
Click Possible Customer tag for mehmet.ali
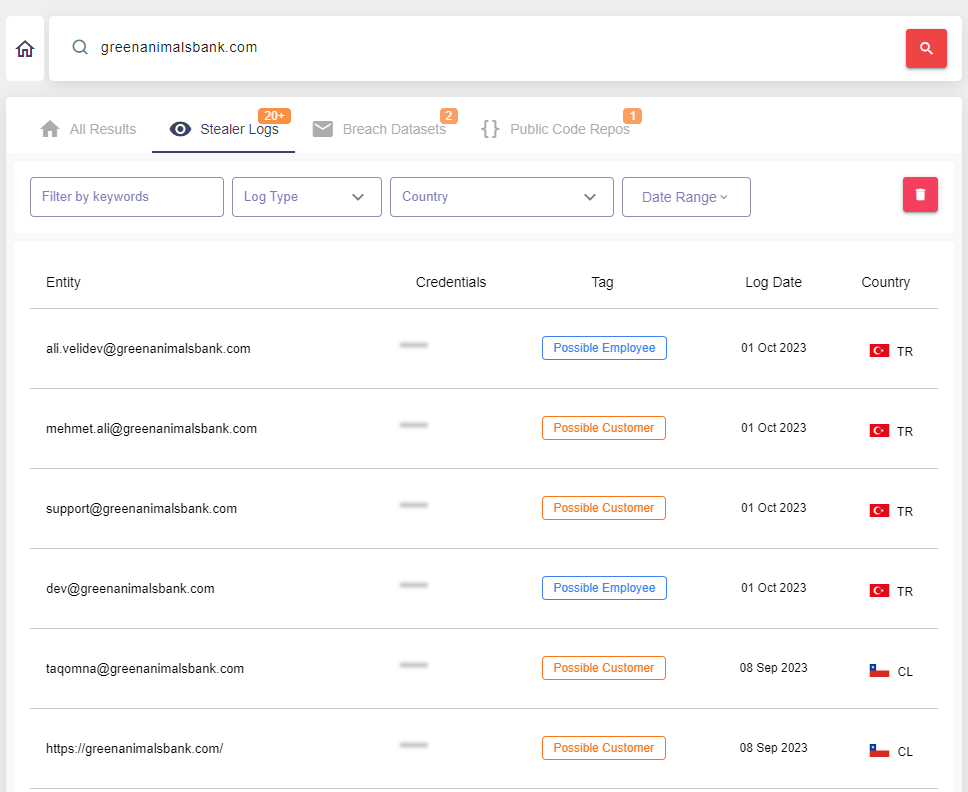604,428
